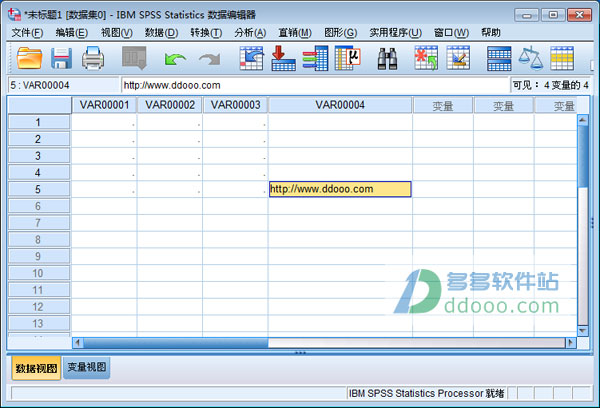Click the grey Redo arrow
This screenshot has height=408, width=600.
tap(210, 59)
